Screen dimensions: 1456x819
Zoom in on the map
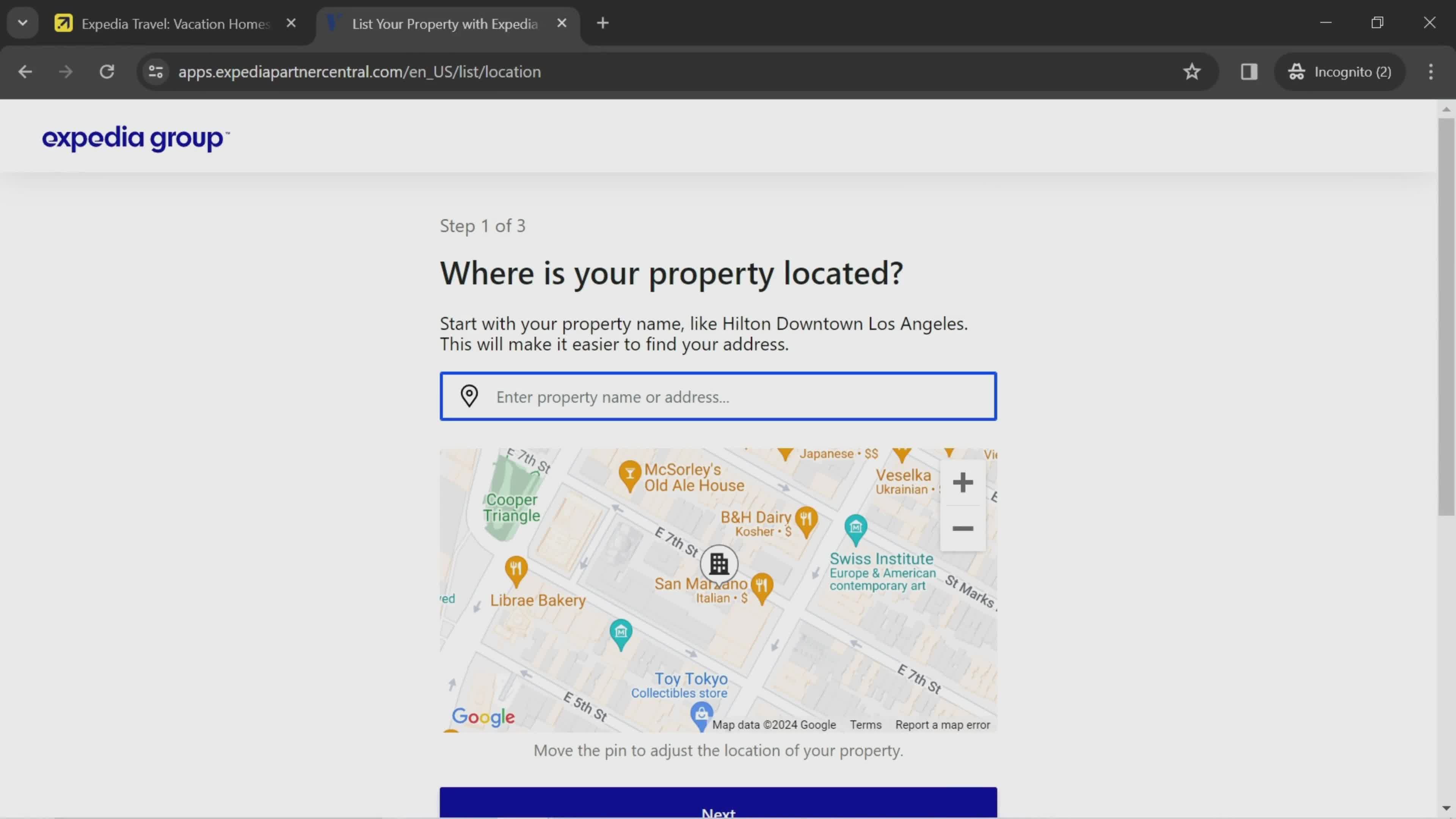tap(963, 483)
